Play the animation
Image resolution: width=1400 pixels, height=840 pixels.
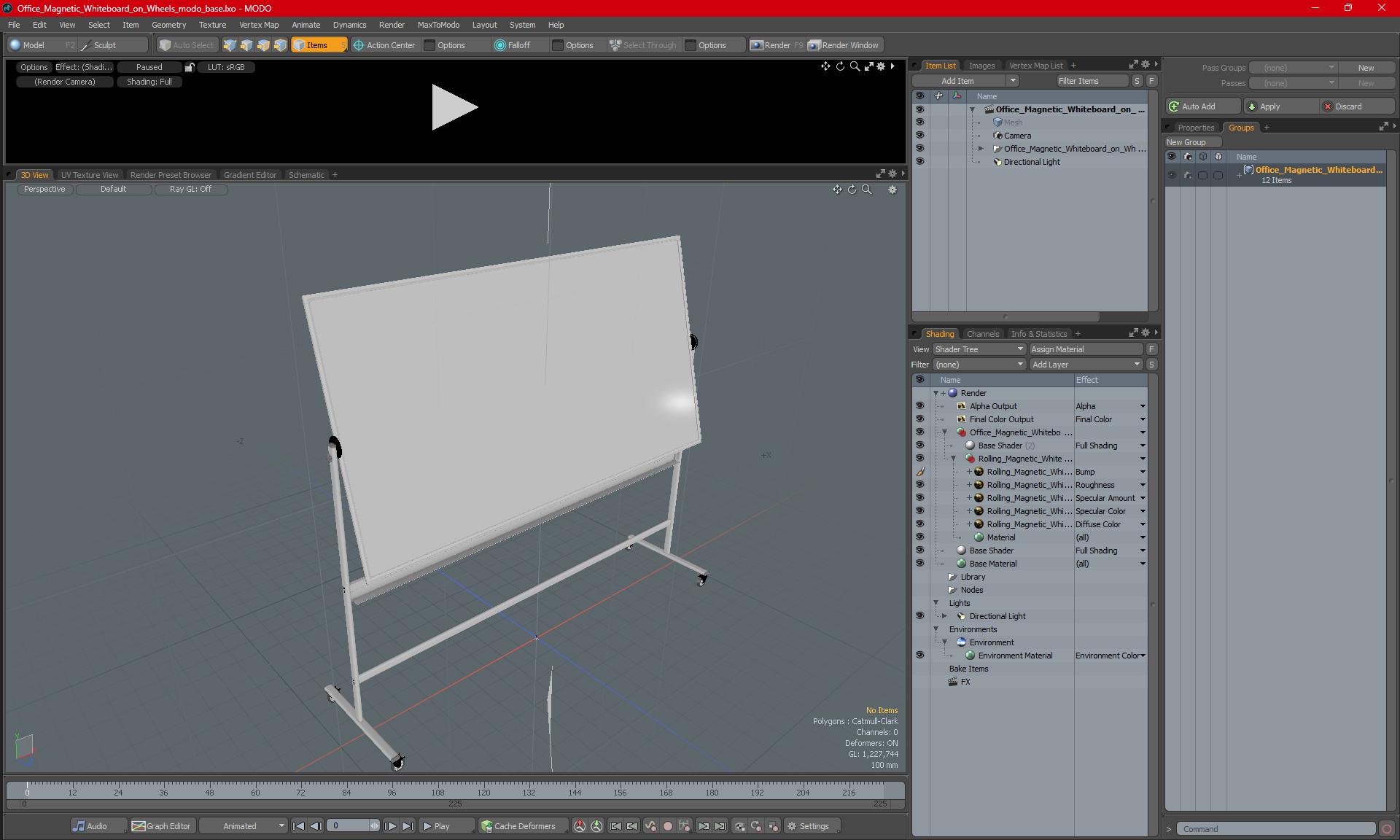point(446,826)
